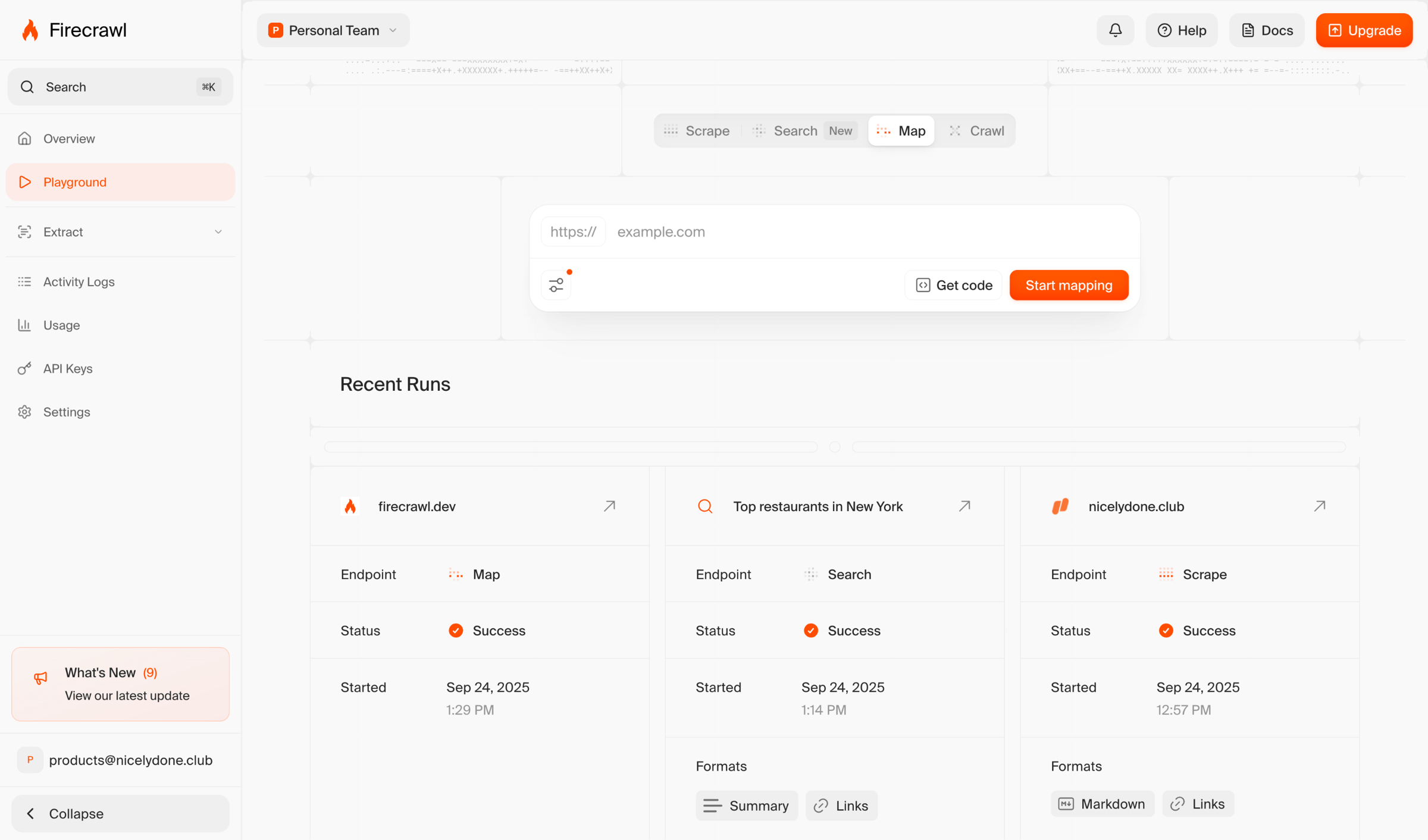The width and height of the screenshot is (1428, 840).
Task: Click the Summary format chip
Action: point(746,805)
